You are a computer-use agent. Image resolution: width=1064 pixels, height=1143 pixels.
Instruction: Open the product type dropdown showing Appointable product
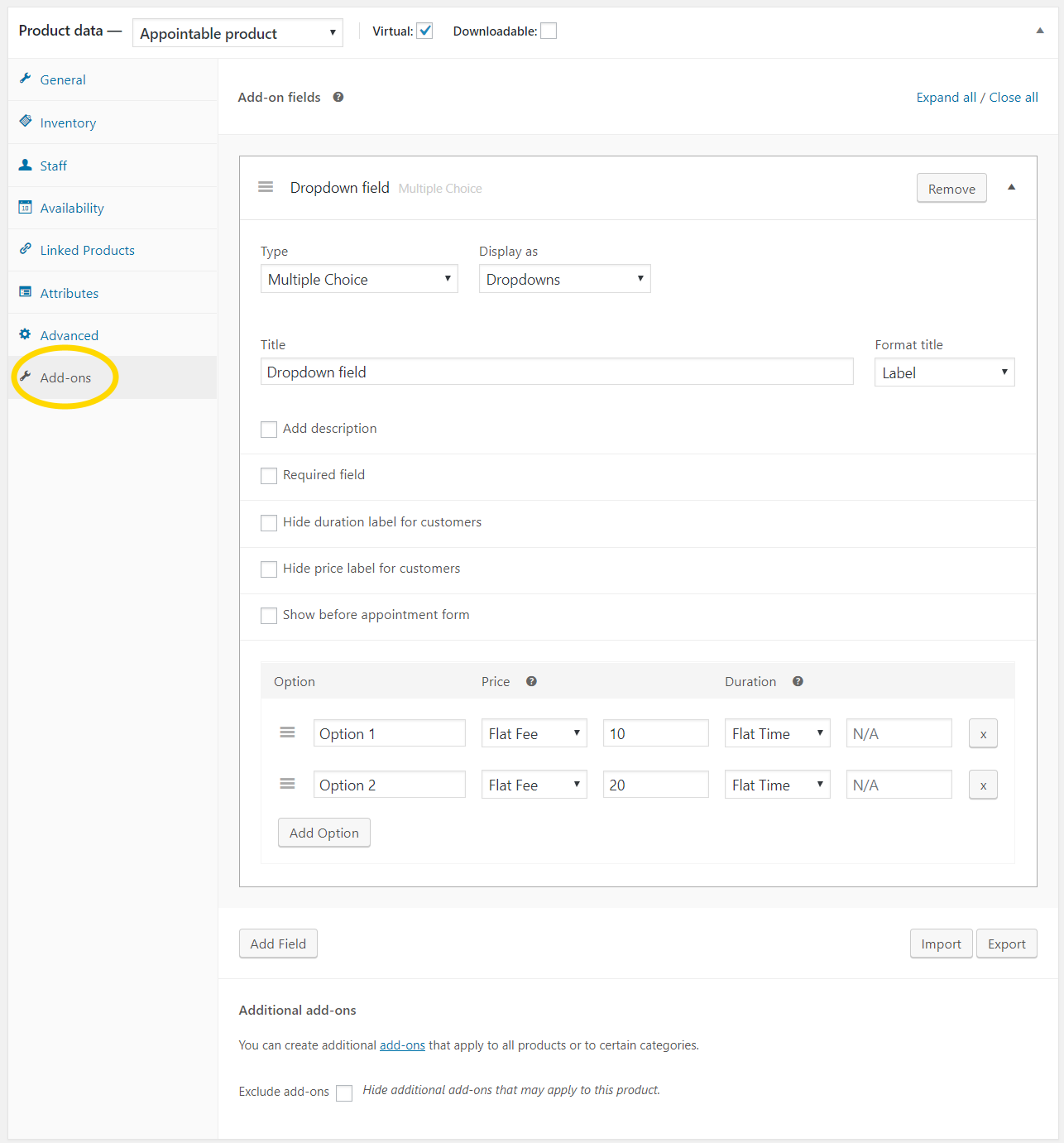tap(237, 32)
